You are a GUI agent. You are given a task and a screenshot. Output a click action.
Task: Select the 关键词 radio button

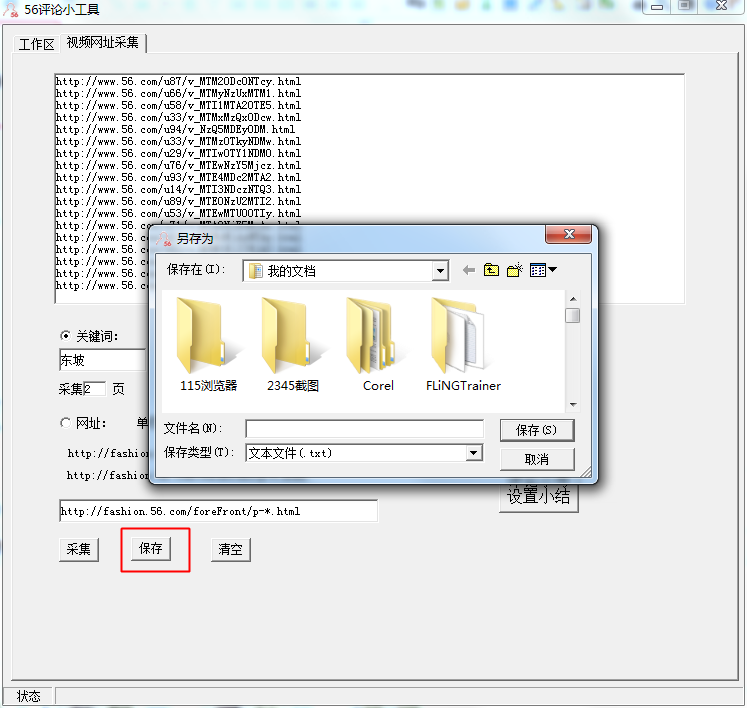pos(65,336)
